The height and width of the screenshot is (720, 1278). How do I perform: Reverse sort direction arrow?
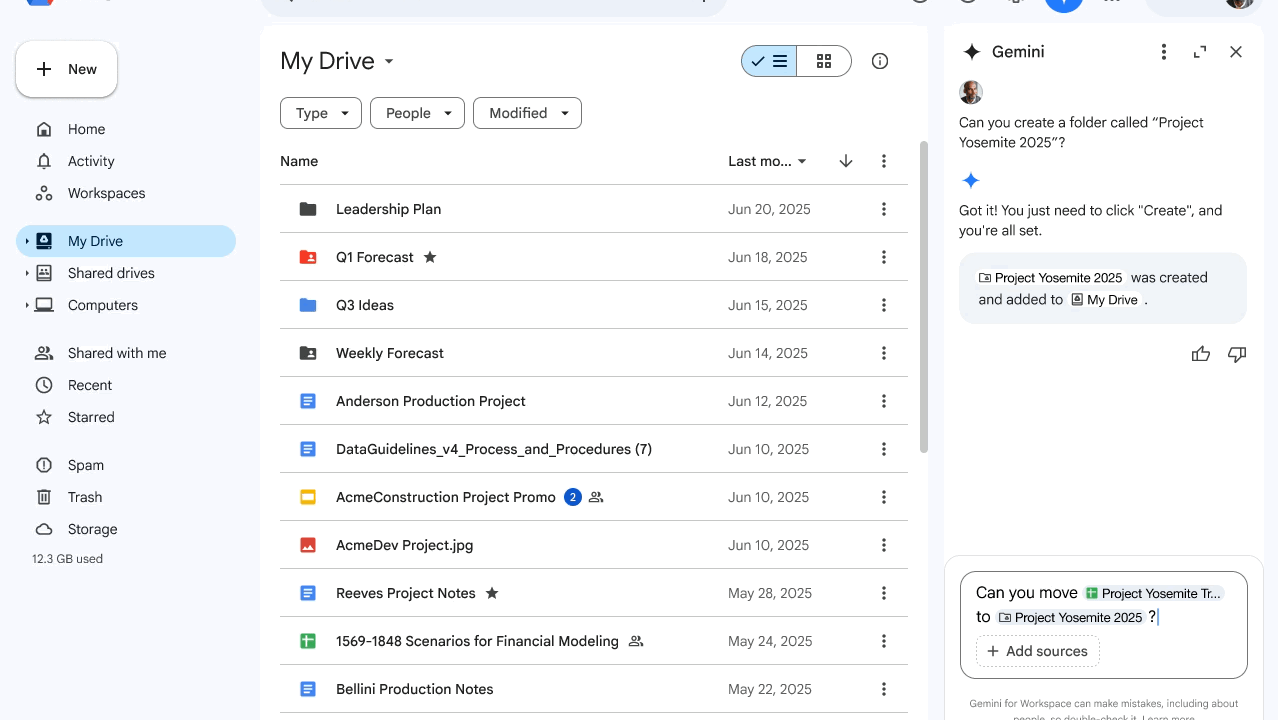pyautogui.click(x=846, y=161)
